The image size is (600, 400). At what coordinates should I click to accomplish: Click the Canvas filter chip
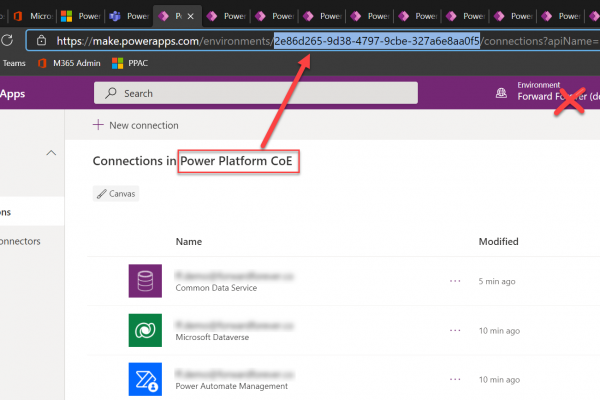(x=116, y=194)
